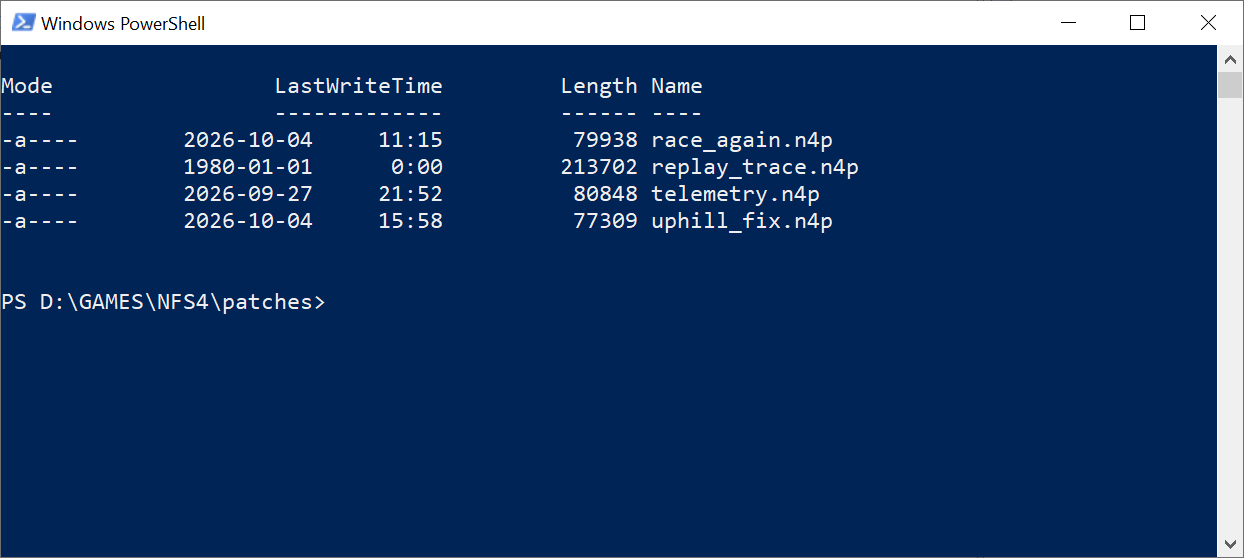Click the LastWriteTime column header

point(358,86)
